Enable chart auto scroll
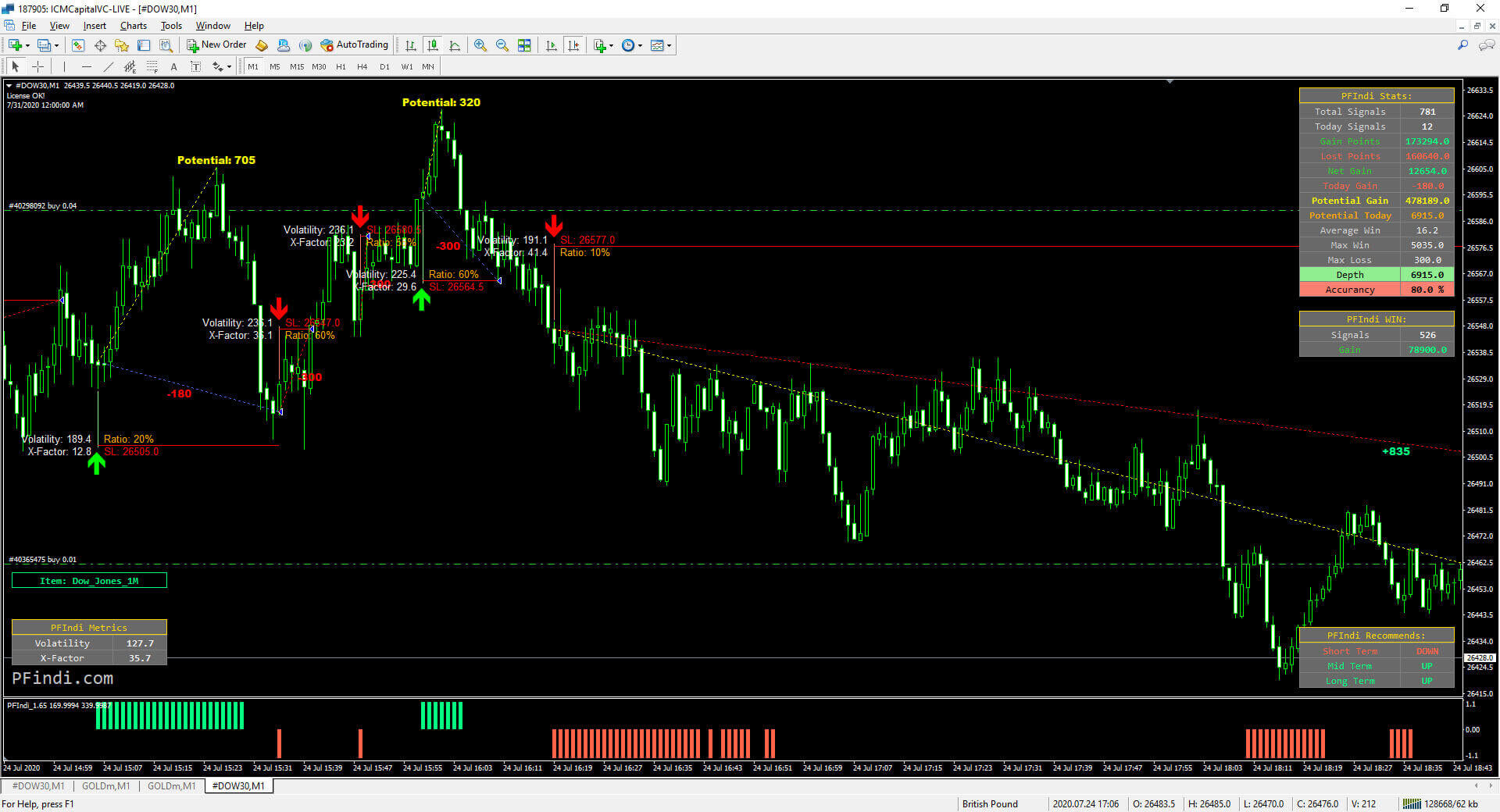The height and width of the screenshot is (812, 1500). pos(552,45)
